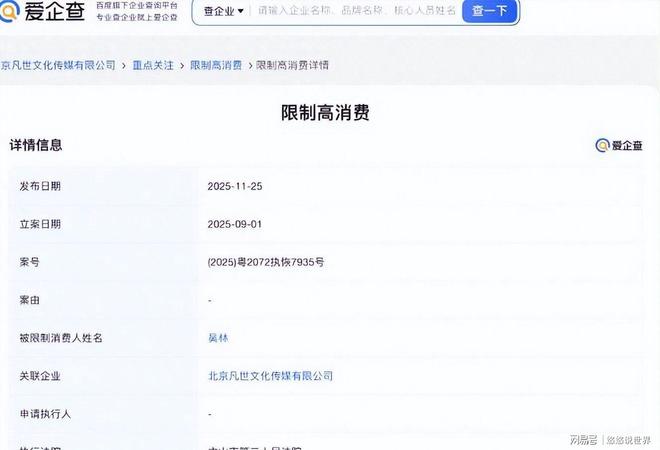This screenshot has height=450, width=660.
Task: Select the publish date 2025-11-25
Action: pos(235,186)
